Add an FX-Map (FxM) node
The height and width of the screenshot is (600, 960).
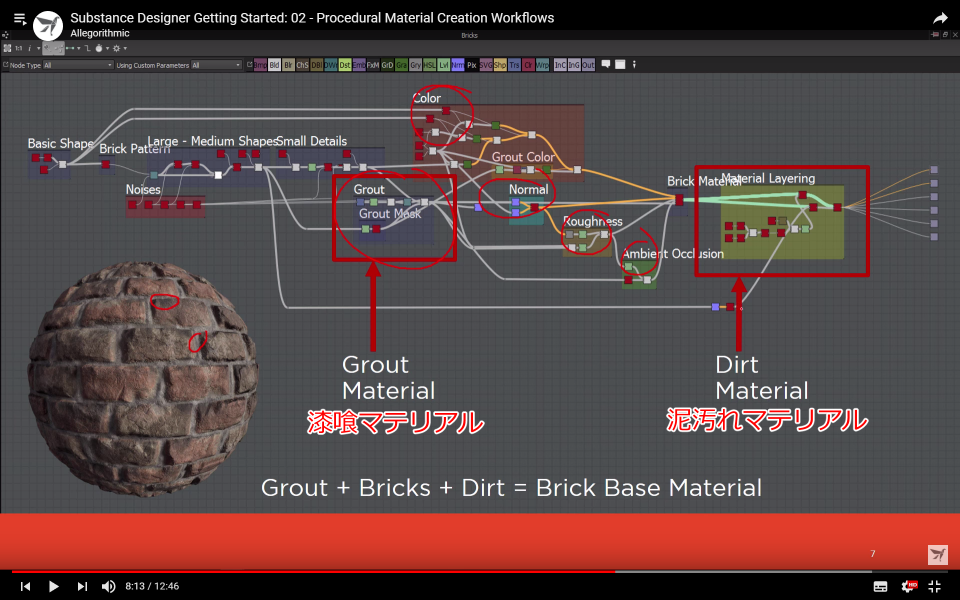[x=373, y=65]
